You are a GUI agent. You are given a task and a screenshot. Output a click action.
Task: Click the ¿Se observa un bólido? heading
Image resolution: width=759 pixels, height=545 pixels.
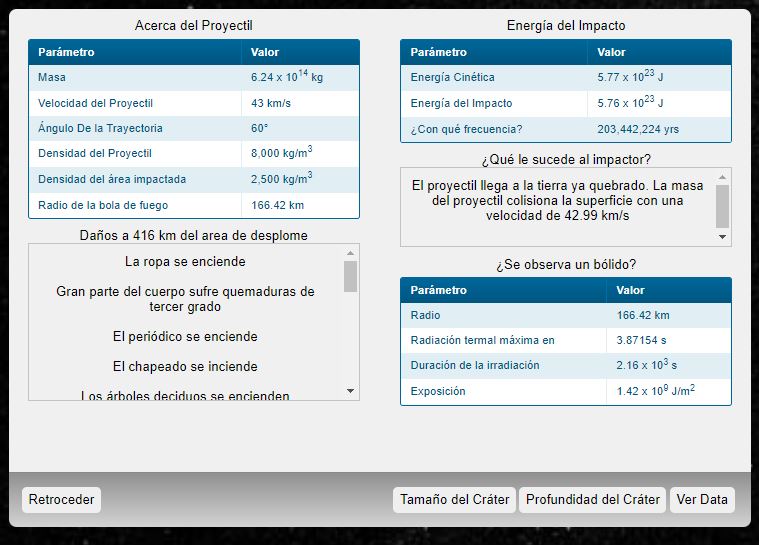tap(566, 265)
